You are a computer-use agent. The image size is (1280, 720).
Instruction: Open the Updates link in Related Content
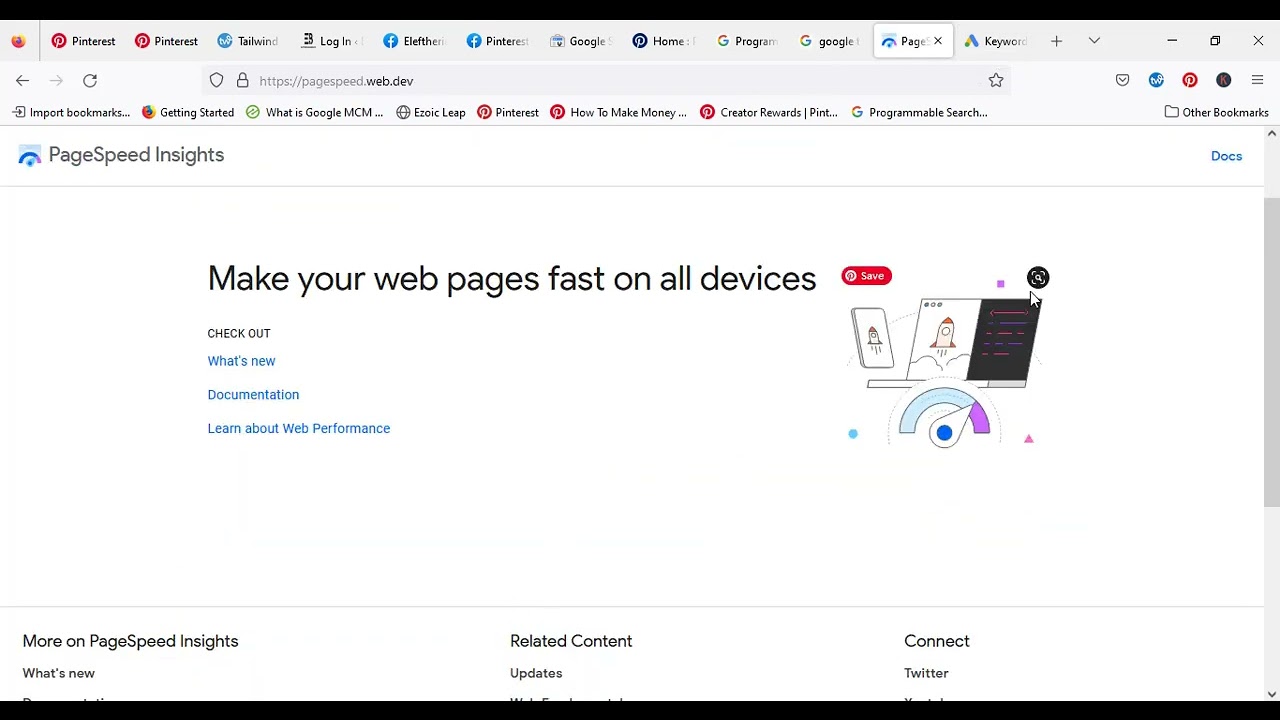[536, 673]
